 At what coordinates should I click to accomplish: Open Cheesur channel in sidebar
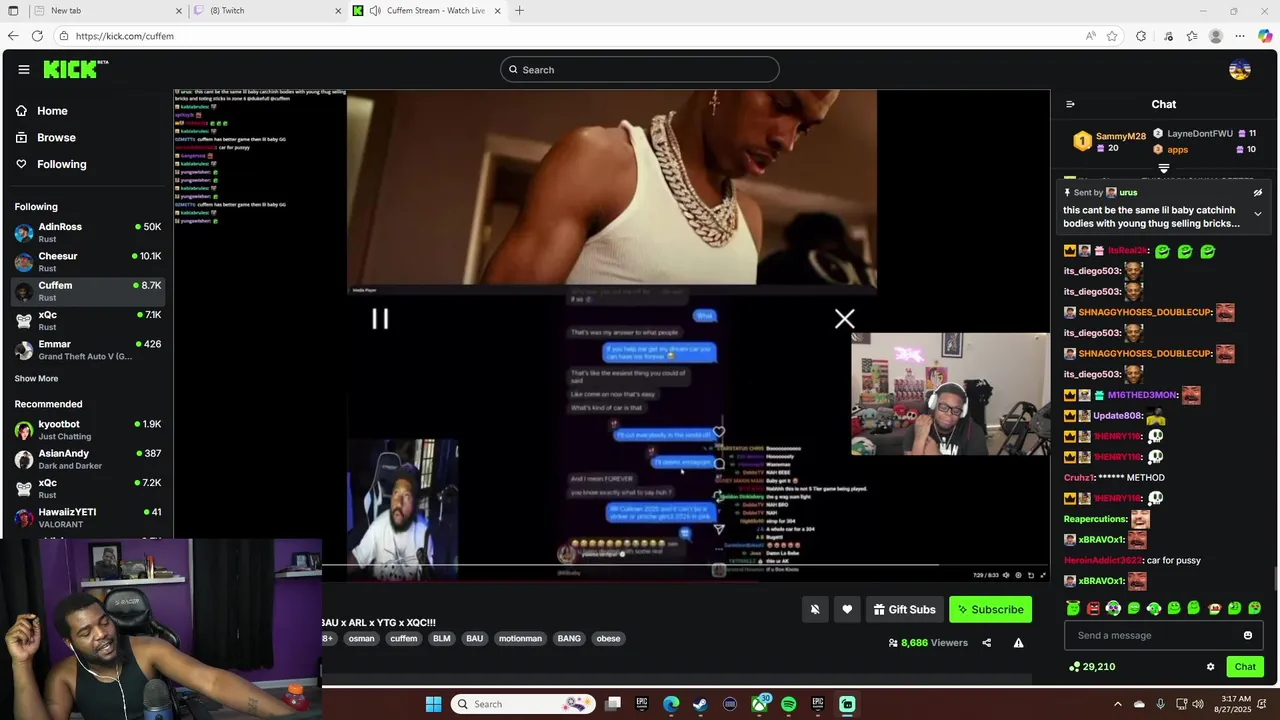click(88, 262)
